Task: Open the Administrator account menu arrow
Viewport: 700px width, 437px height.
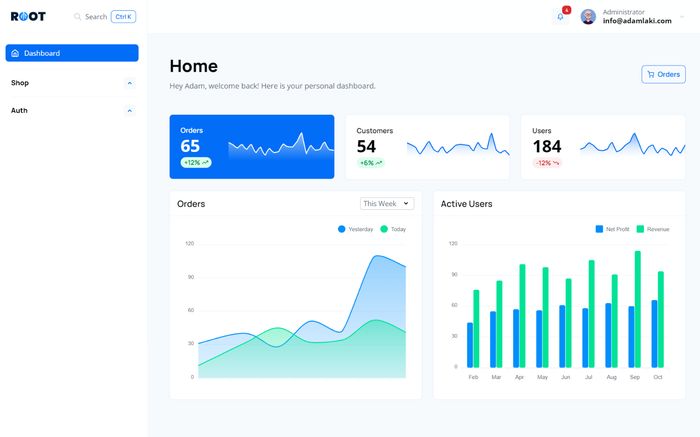Action: [682, 17]
